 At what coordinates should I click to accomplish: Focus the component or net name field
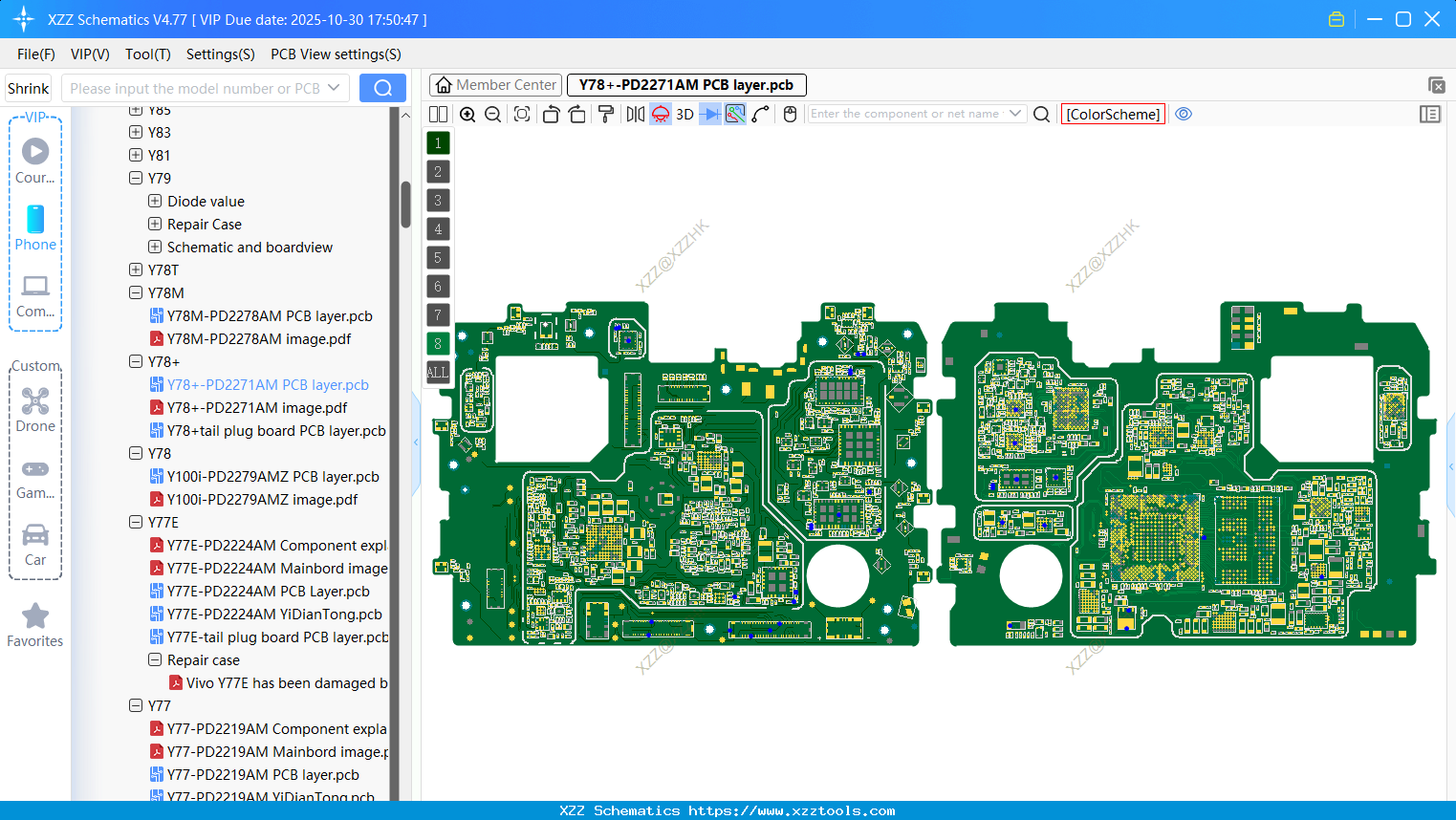(905, 114)
